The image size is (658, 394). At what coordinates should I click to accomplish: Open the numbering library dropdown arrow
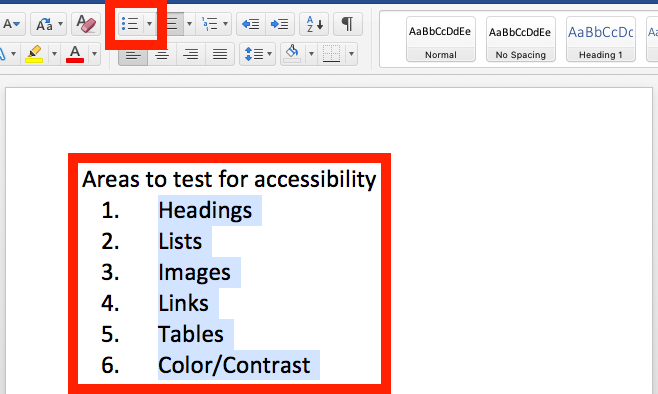(x=189, y=24)
